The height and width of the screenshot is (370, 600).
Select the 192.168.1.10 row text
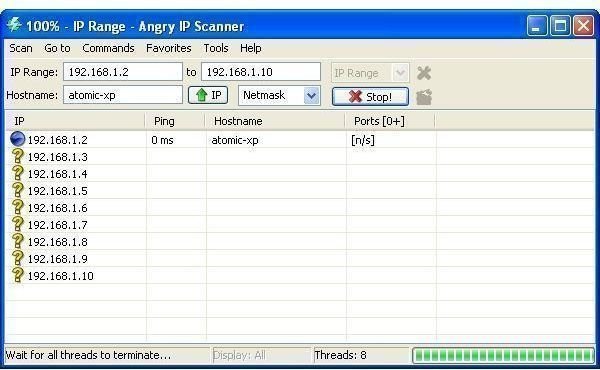[x=60, y=276]
